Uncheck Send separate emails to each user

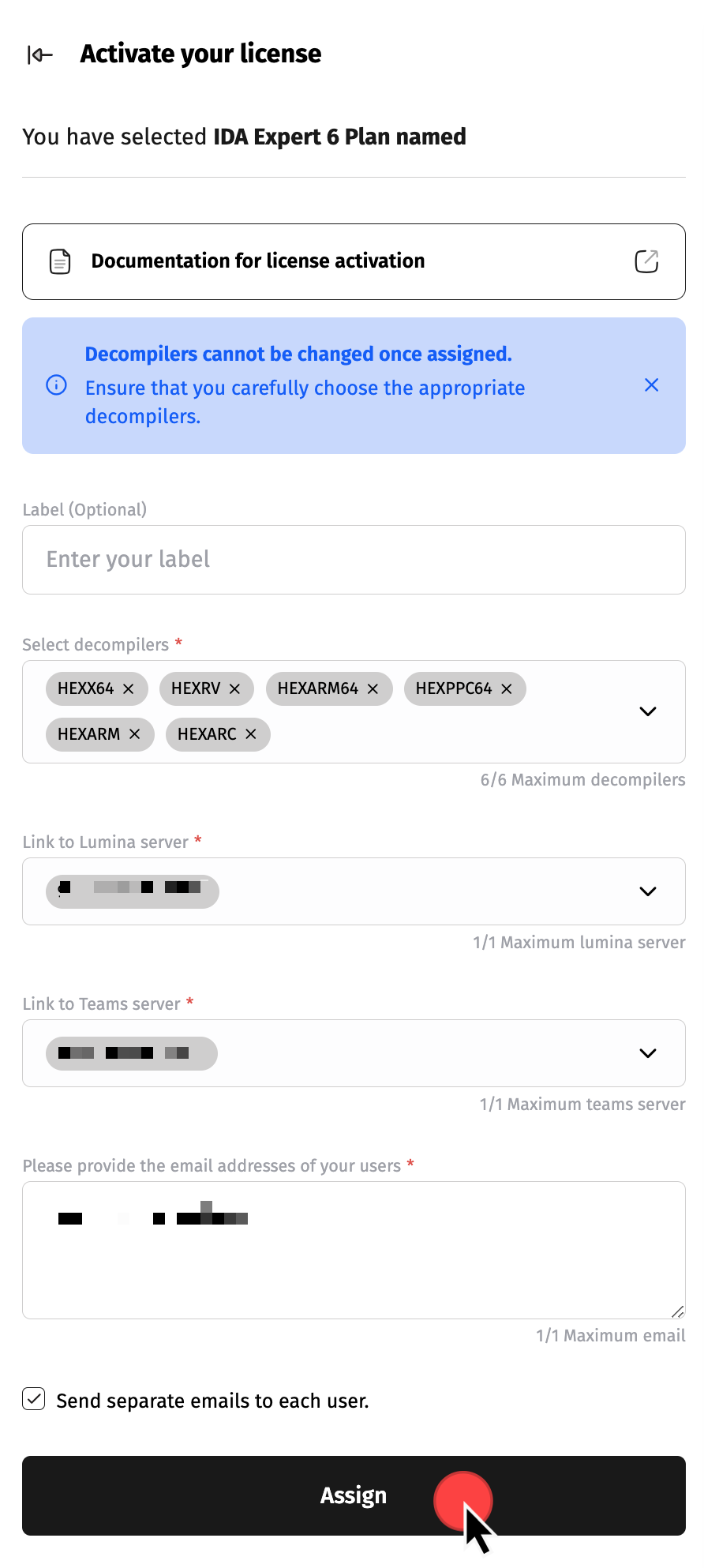(x=34, y=1399)
